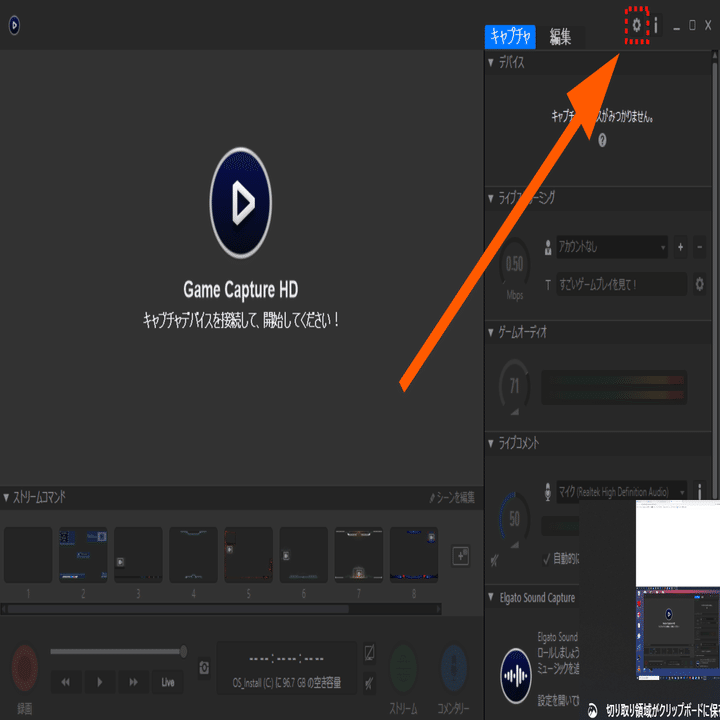This screenshot has width=720, height=720.
Task: Open the マイク (Realtek) input dropdown
Action: (622, 492)
